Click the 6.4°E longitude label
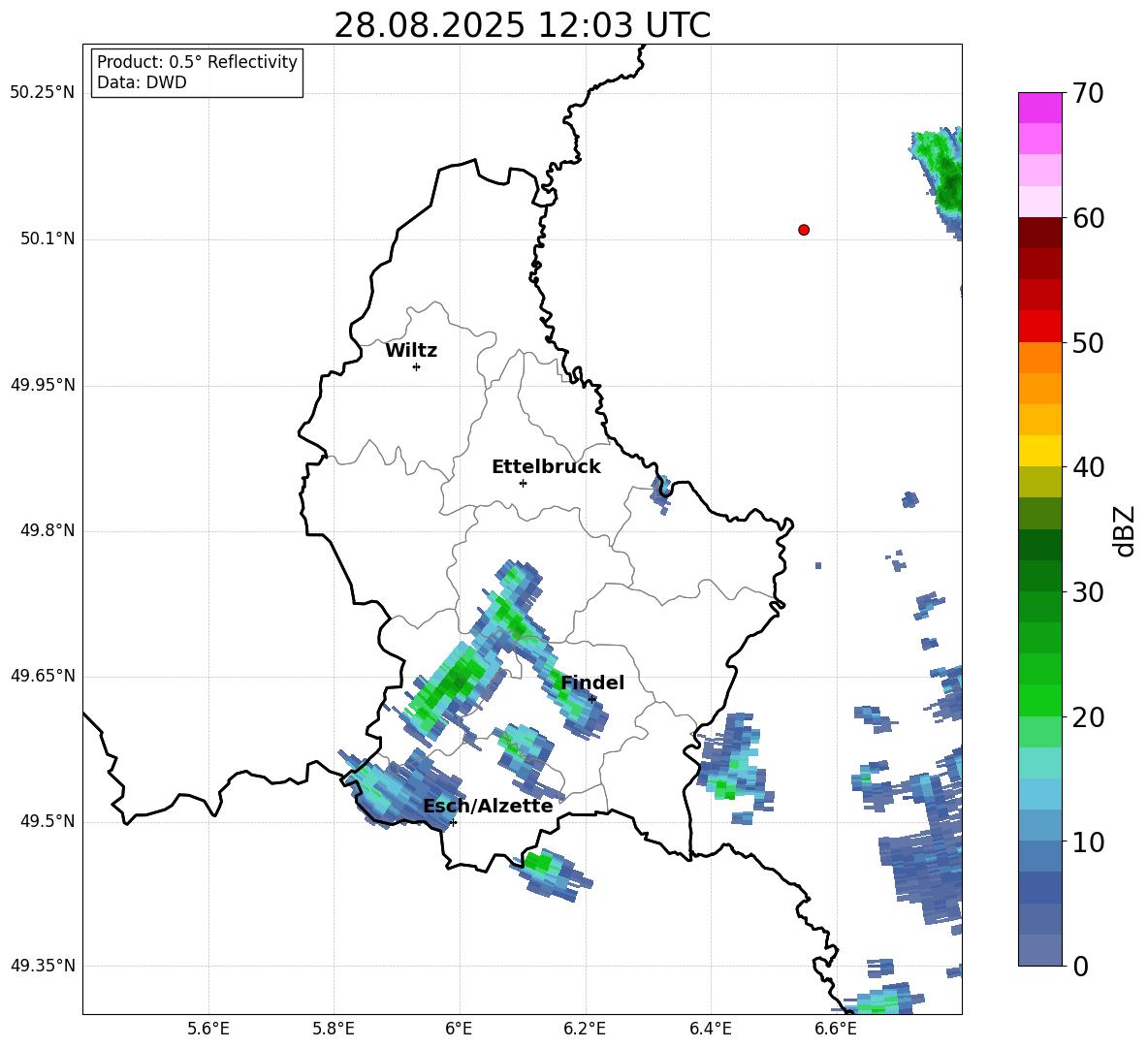1148x1048 pixels. tap(710, 1029)
